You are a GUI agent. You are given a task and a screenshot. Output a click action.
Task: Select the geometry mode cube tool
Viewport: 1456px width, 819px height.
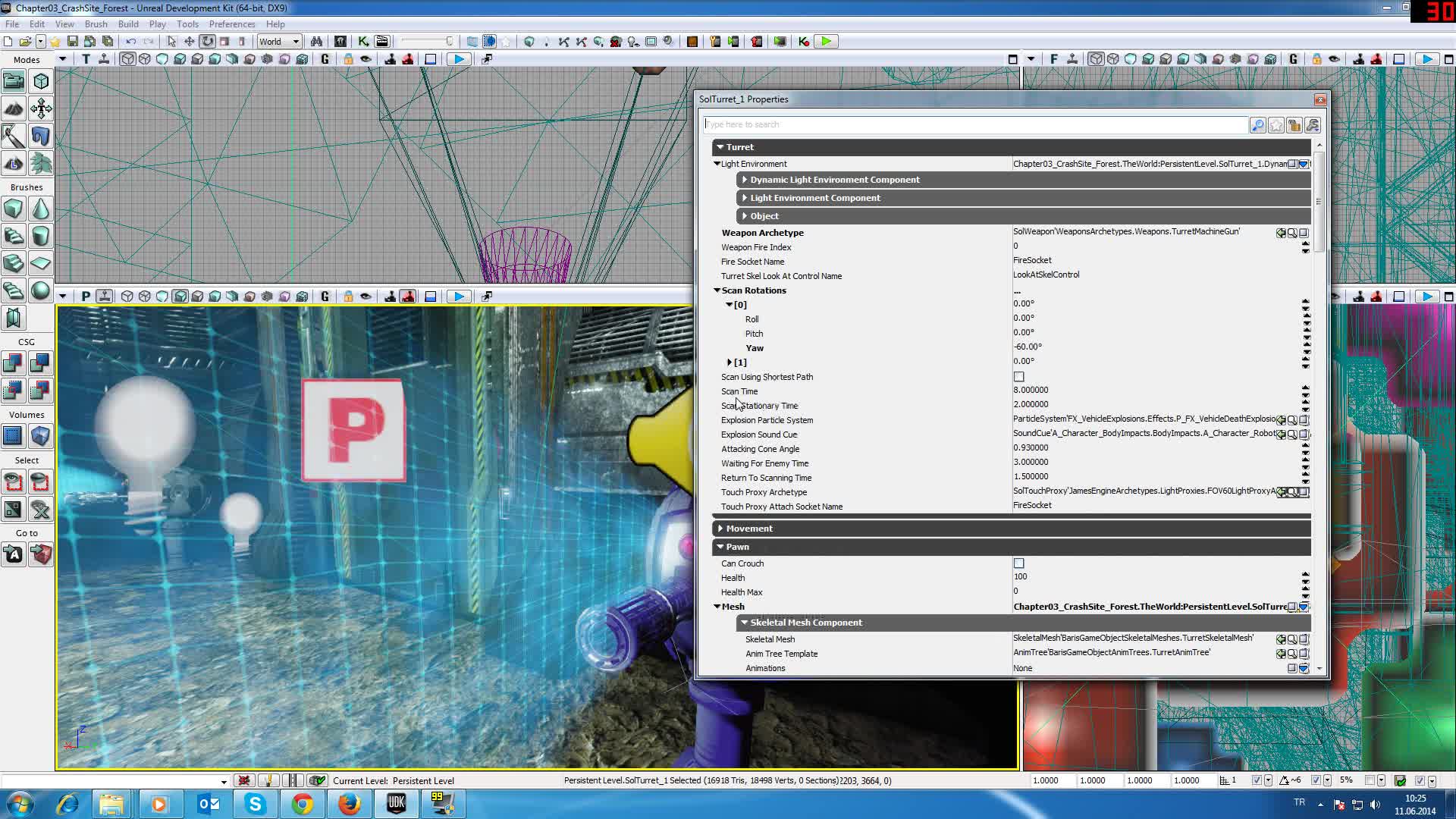tap(41, 81)
